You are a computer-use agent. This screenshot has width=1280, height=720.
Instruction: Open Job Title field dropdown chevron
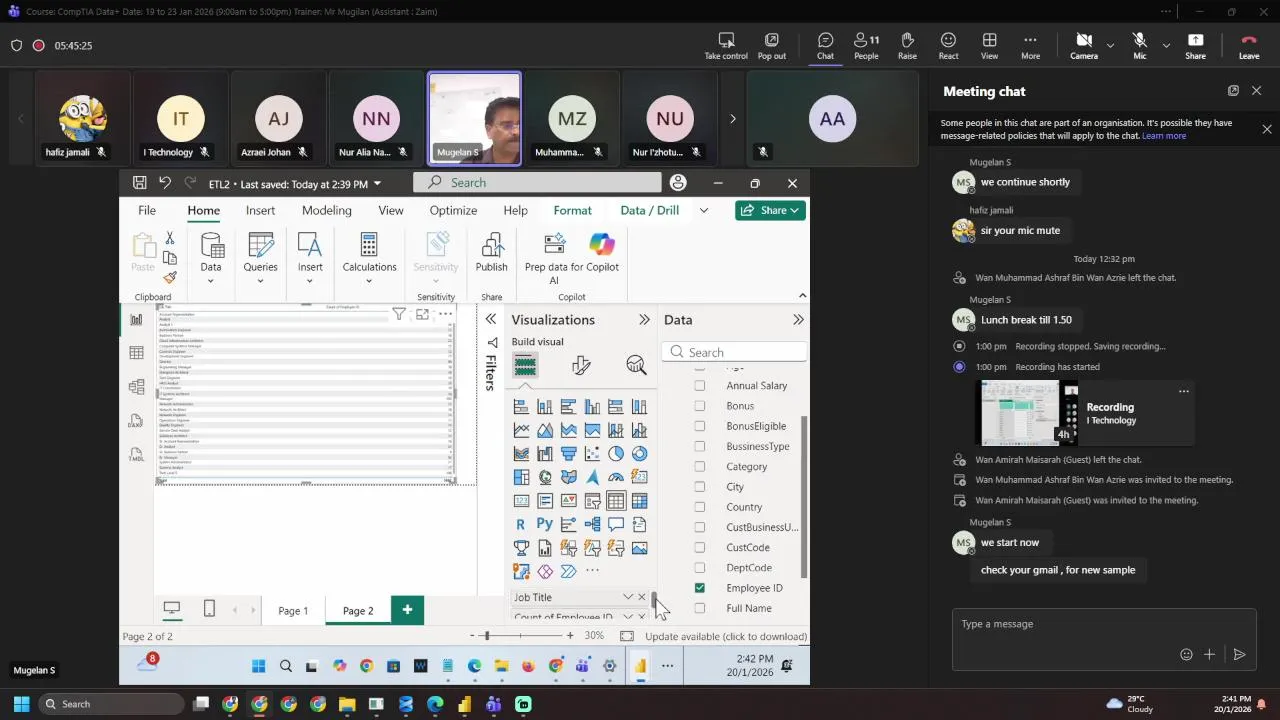pyautogui.click(x=627, y=597)
